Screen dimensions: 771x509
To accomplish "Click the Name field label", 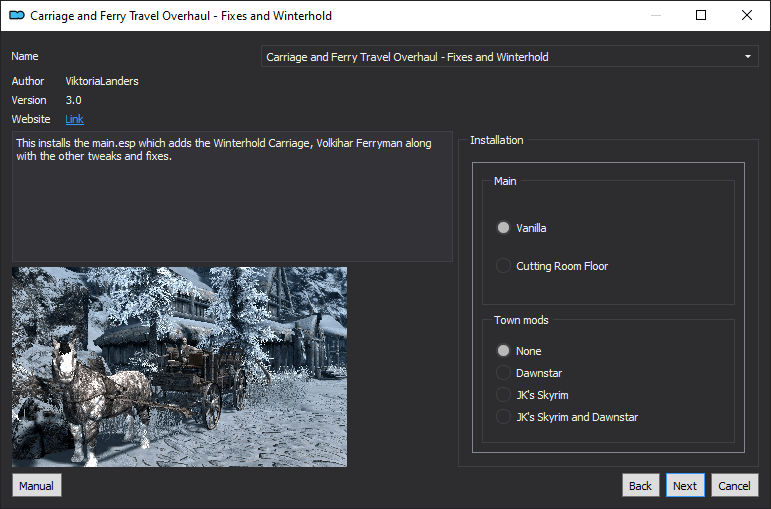I will 25,56.
